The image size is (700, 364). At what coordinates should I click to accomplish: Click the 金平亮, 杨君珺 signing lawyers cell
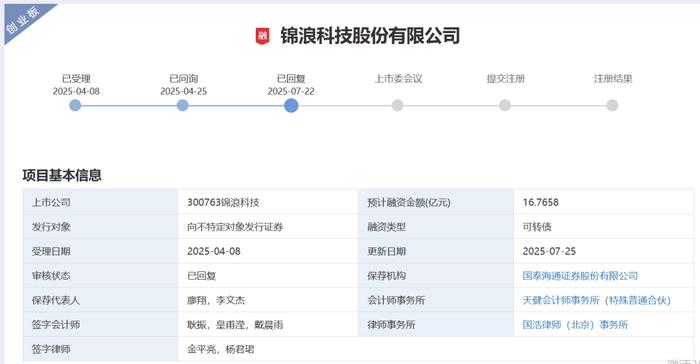point(436,349)
